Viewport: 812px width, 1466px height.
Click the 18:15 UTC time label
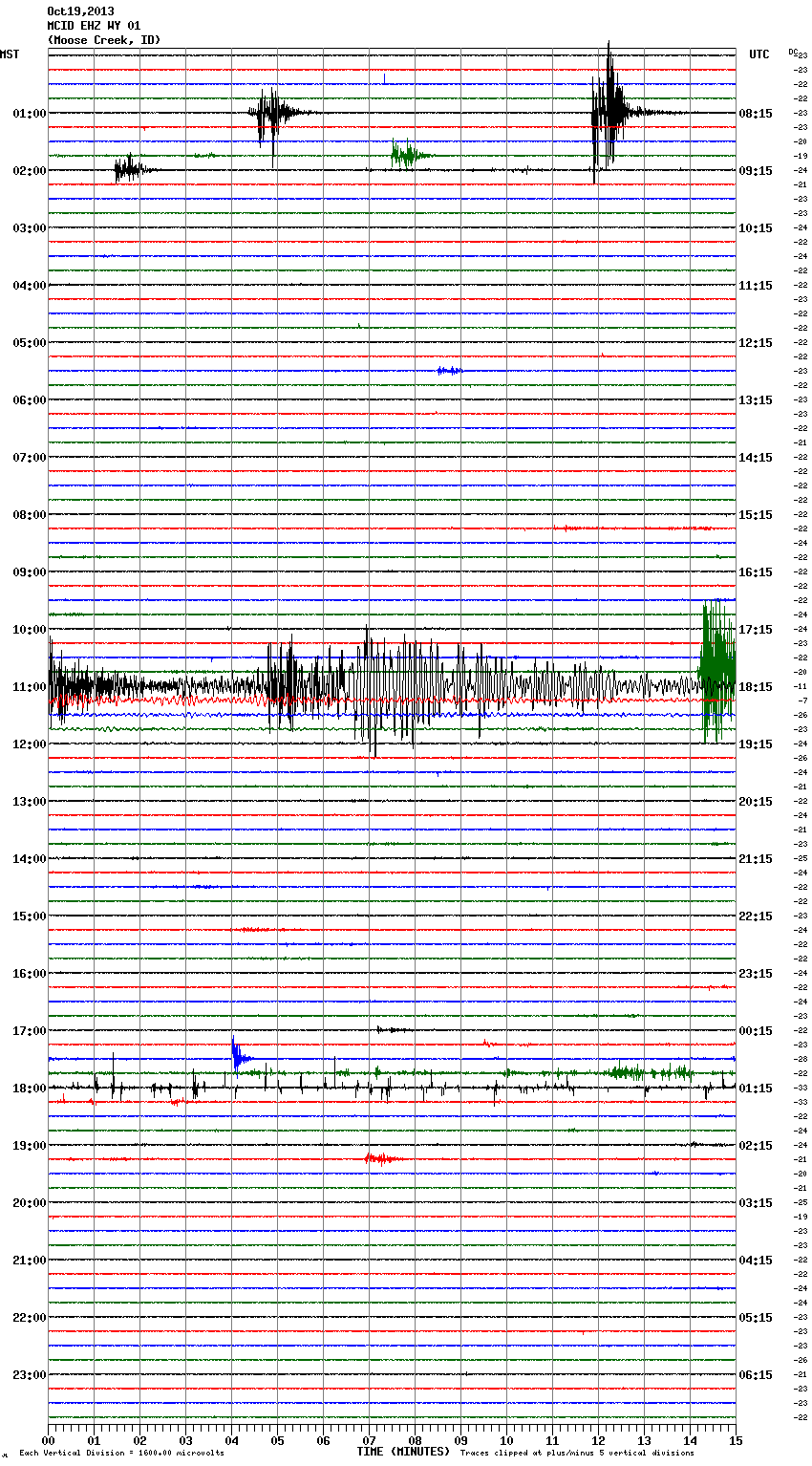pyautogui.click(x=756, y=687)
